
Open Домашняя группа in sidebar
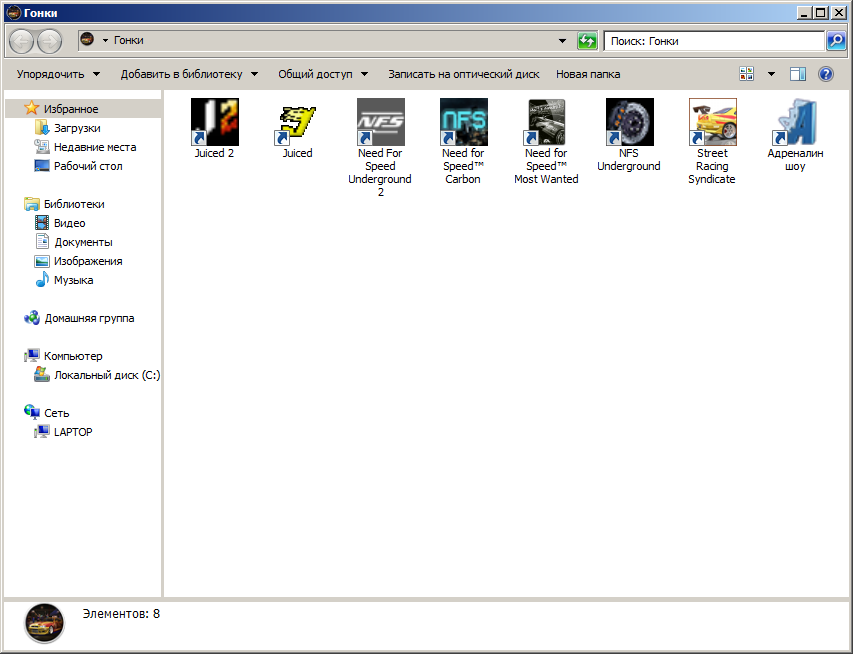coord(89,318)
